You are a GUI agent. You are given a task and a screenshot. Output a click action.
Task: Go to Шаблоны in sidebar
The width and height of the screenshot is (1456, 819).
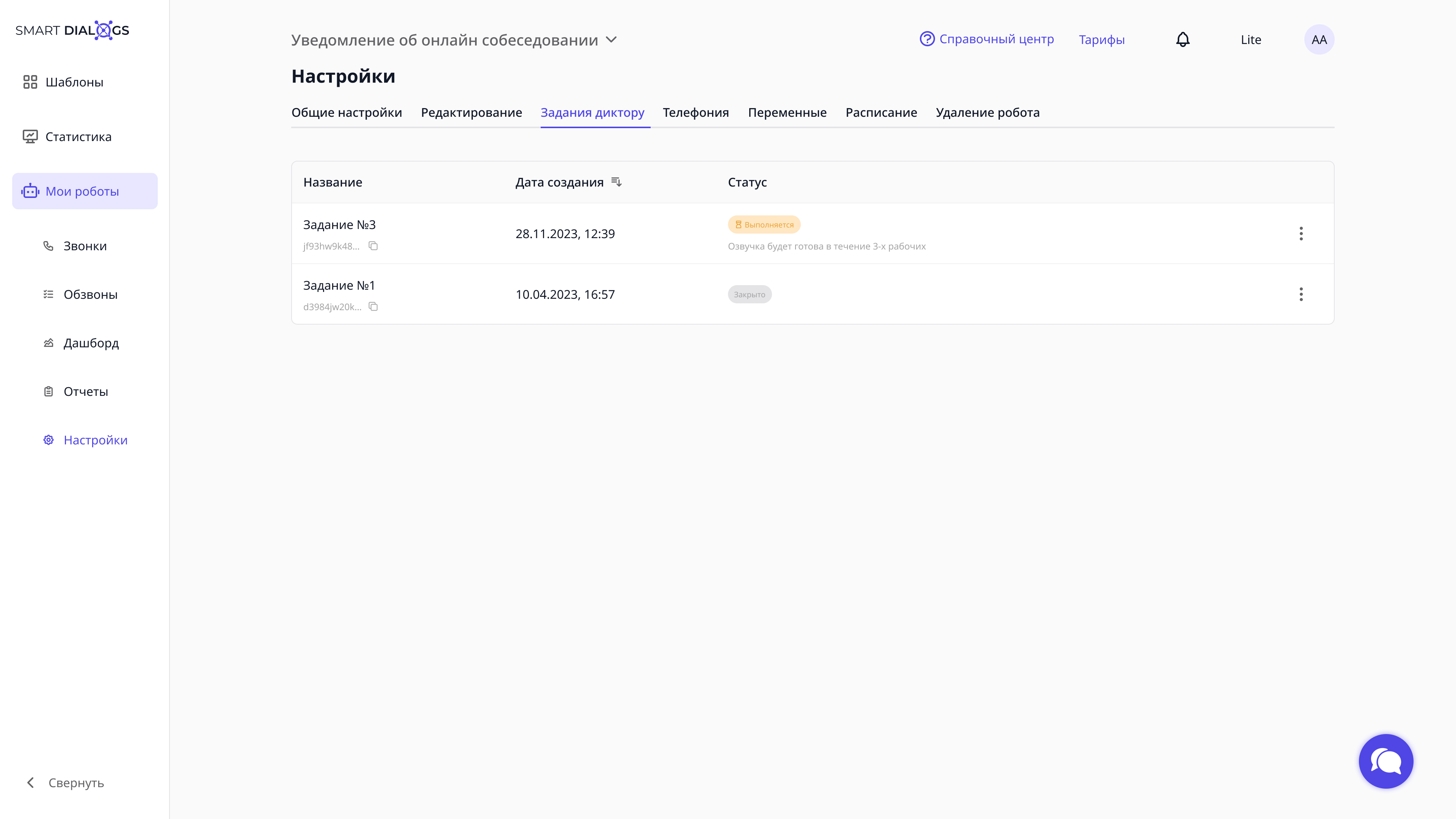click(x=74, y=82)
